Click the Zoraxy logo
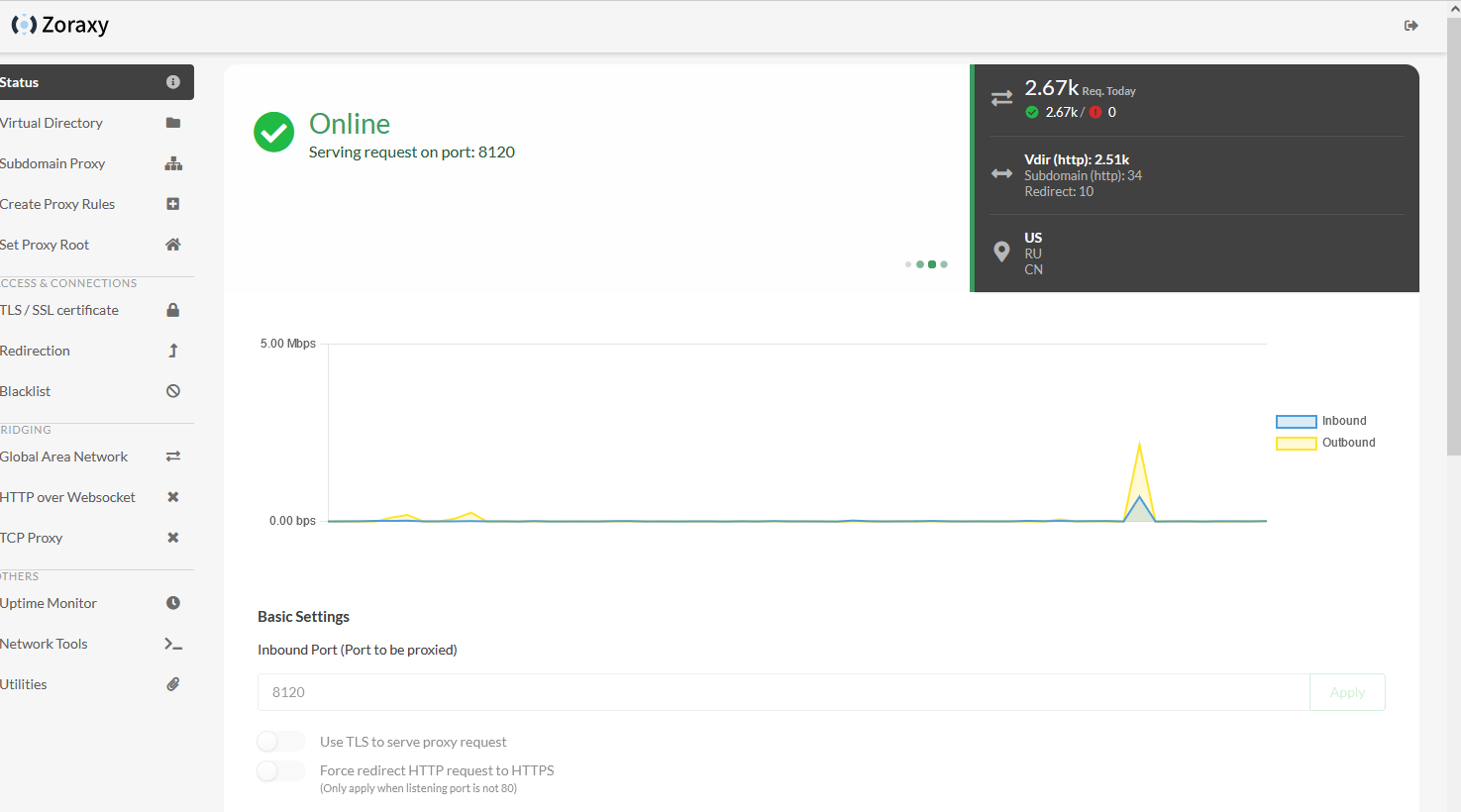 pos(59,25)
